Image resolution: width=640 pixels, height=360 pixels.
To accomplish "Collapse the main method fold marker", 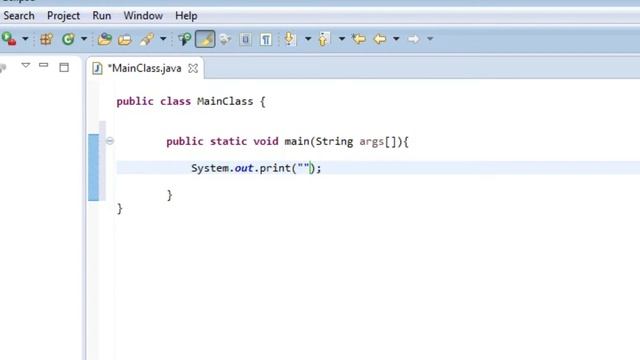I will coord(109,141).
